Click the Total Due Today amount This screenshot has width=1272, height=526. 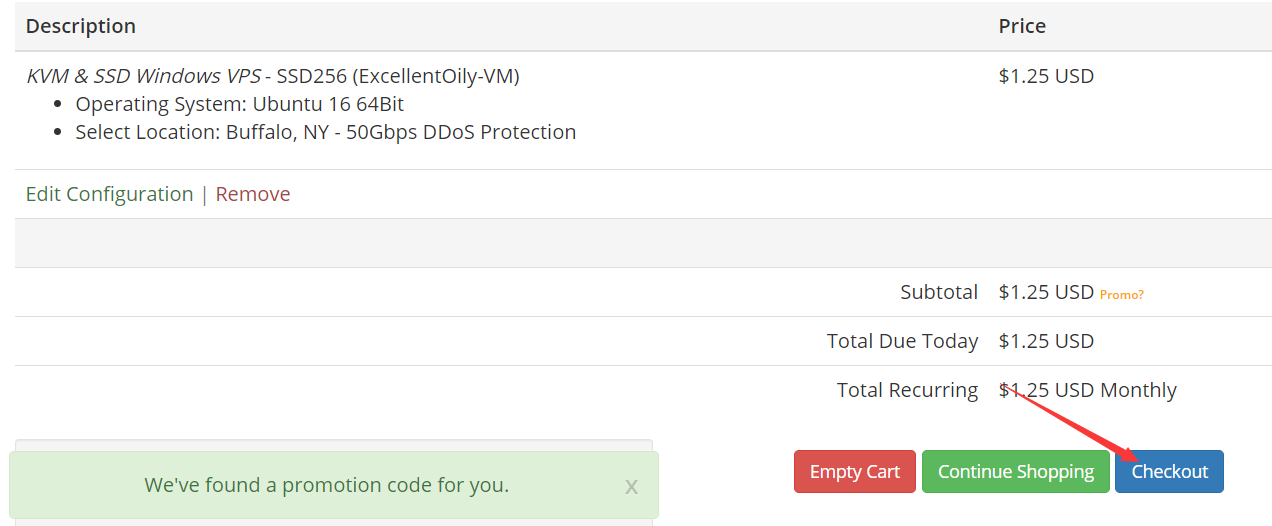pos(1046,341)
